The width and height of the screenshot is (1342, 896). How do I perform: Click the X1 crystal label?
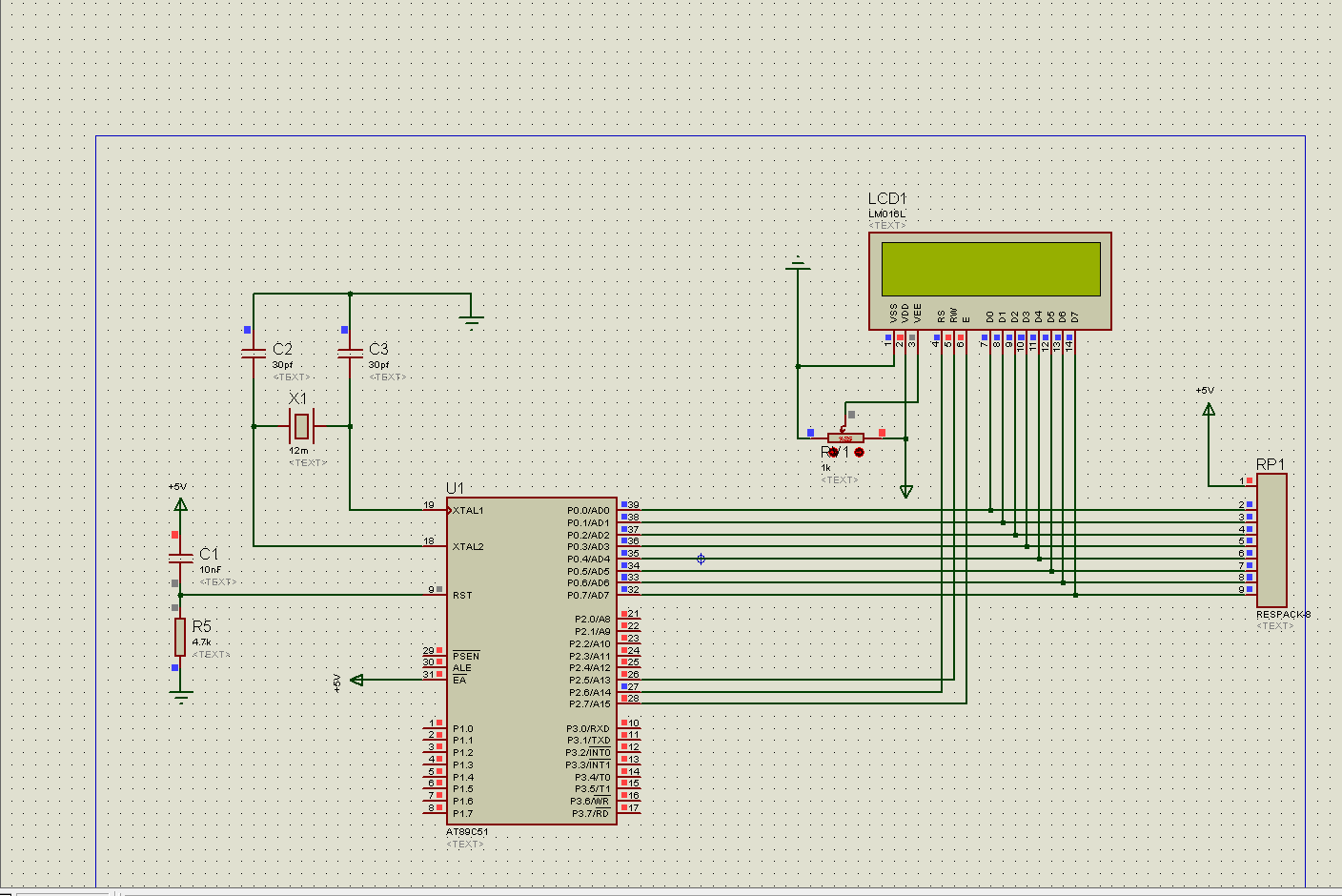[x=298, y=398]
